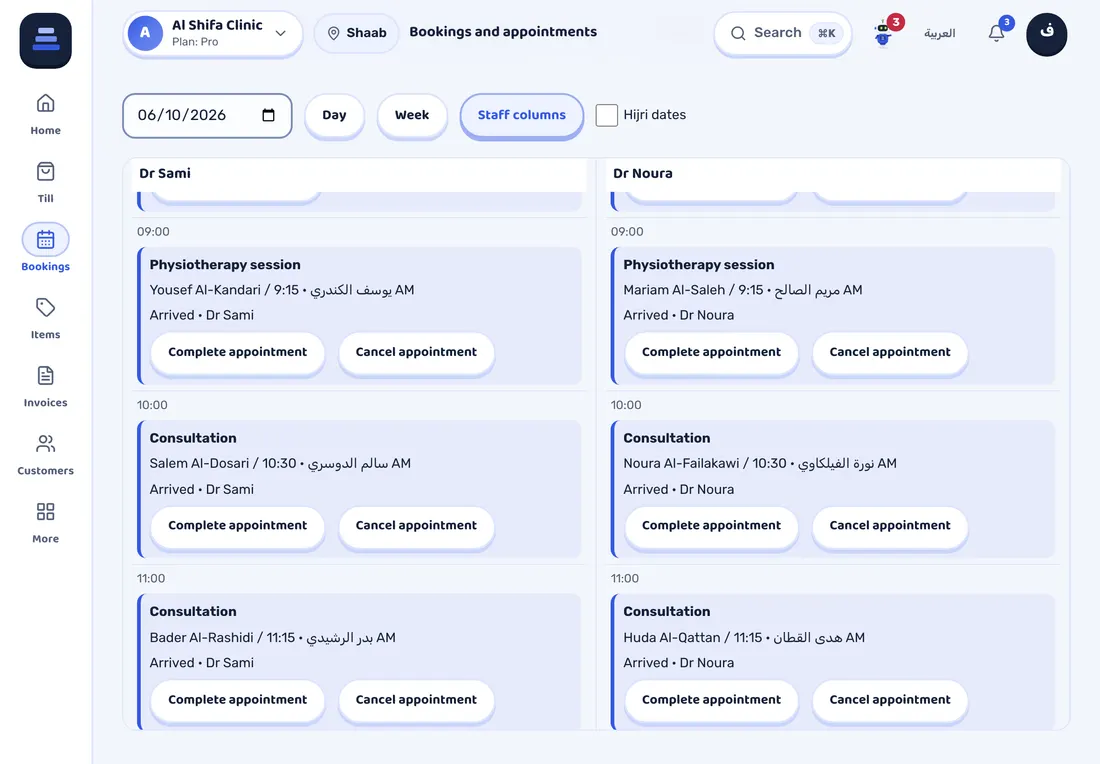
Task: Open the Items tag icon
Action: (46, 308)
